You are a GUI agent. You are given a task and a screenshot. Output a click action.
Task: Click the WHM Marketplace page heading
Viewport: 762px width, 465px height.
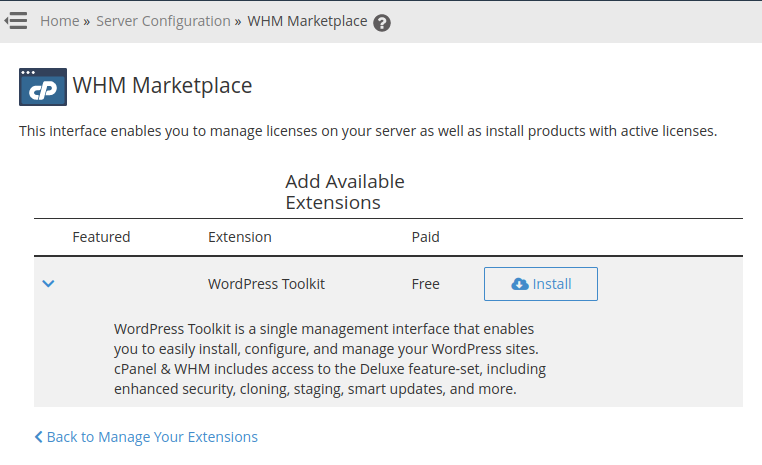coord(162,86)
